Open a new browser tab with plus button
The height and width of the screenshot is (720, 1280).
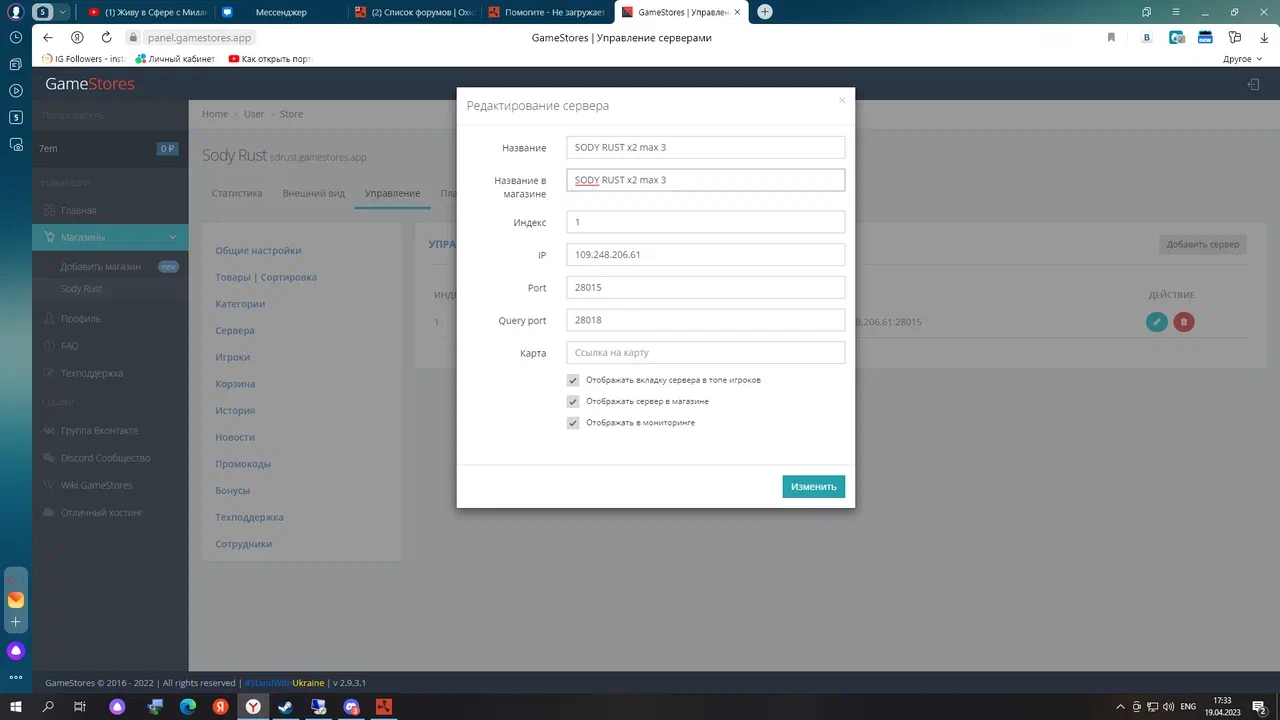coord(765,12)
